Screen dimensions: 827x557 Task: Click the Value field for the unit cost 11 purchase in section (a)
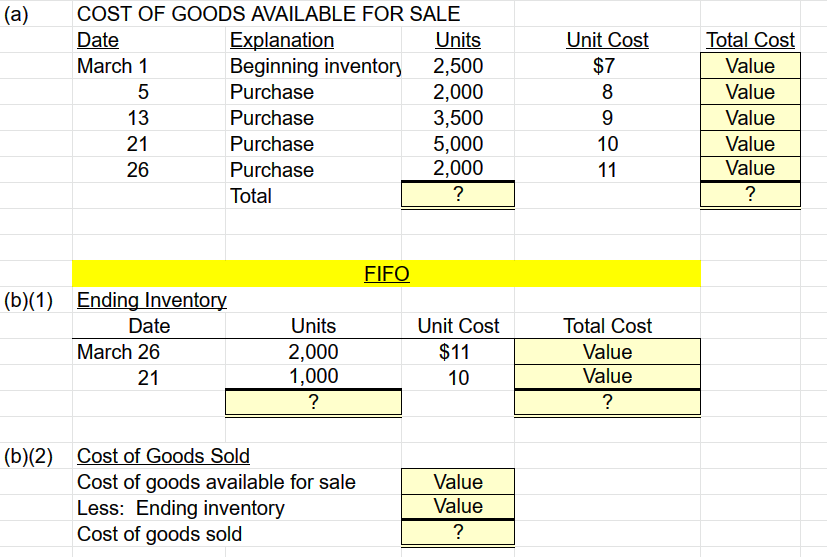click(x=750, y=169)
